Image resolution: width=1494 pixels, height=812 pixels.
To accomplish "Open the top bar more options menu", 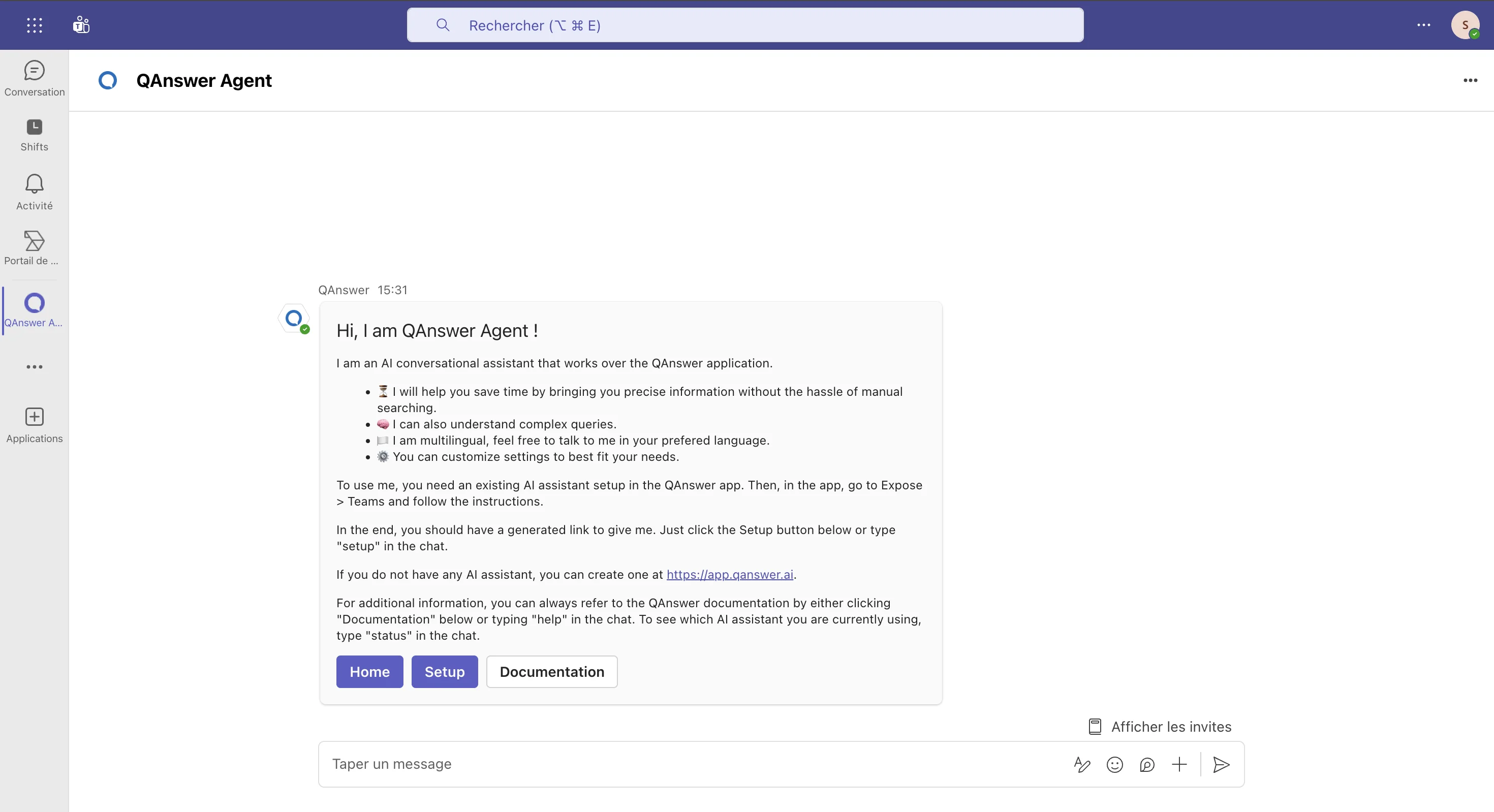I will tap(1424, 25).
